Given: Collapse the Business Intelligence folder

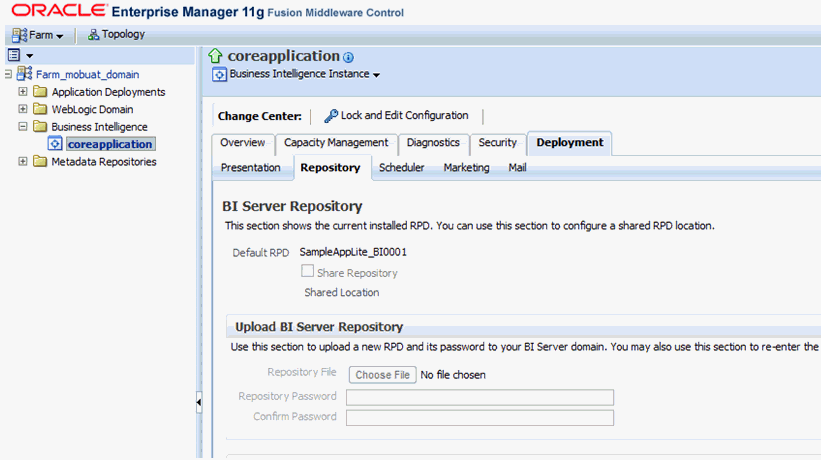Looking at the screenshot, I should pyautogui.click(x=23, y=126).
